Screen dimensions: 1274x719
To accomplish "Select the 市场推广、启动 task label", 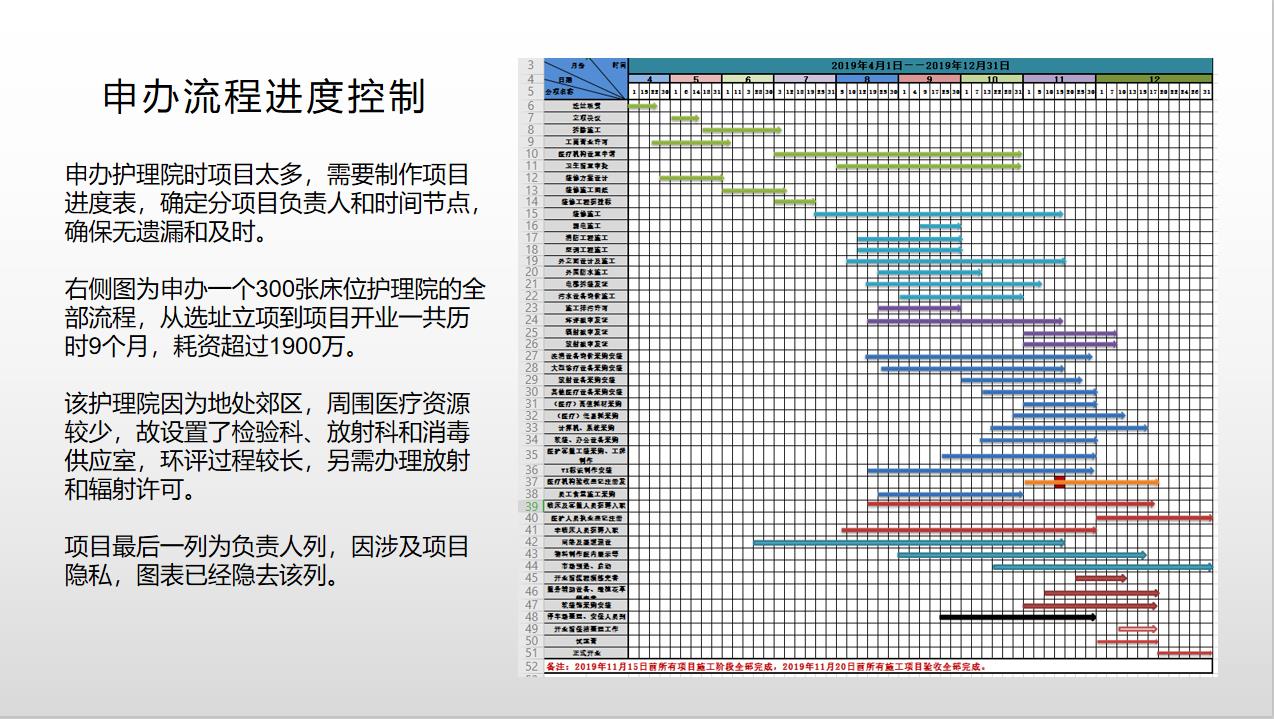I will click(583, 567).
